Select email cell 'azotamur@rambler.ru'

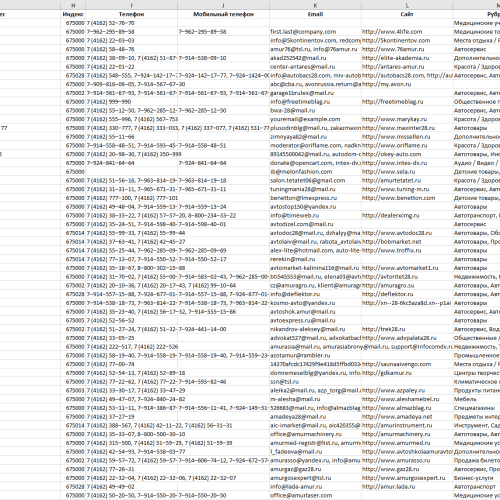click(315, 355)
